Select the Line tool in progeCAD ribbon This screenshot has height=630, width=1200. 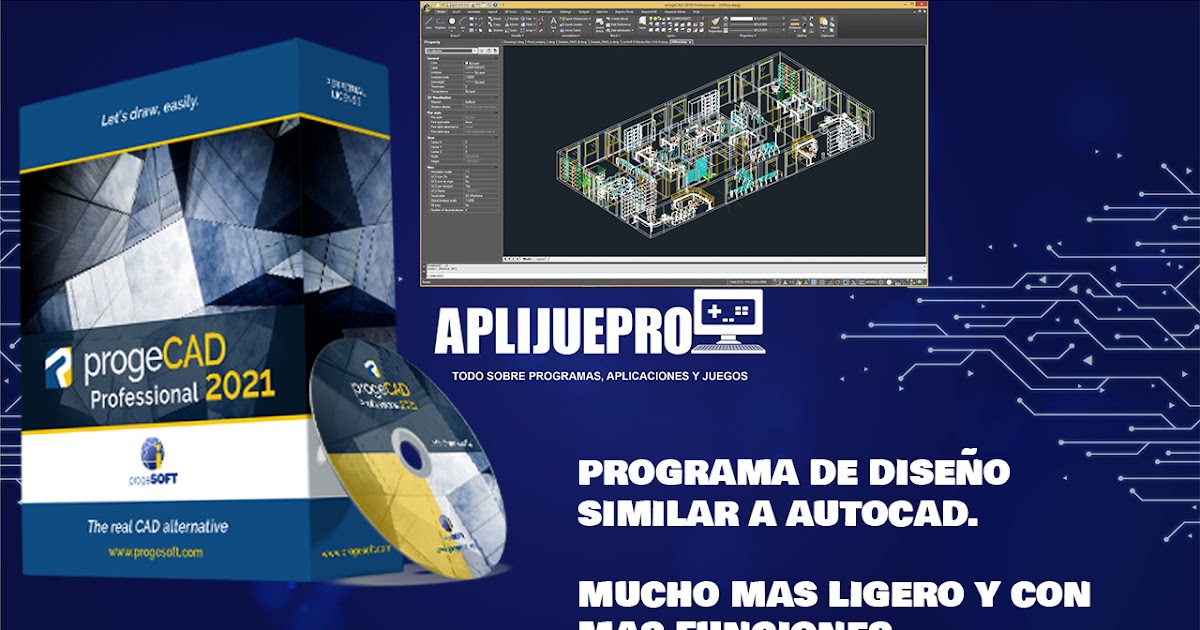(x=429, y=23)
